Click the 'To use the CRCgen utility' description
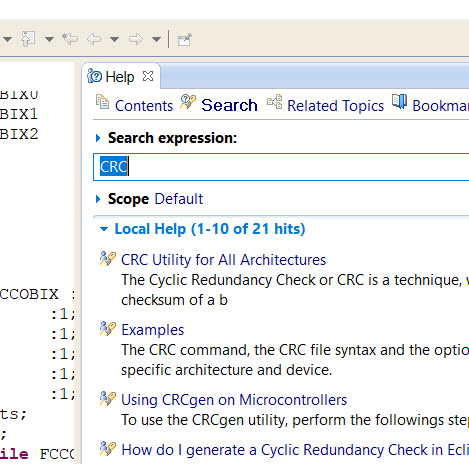This screenshot has height=464, width=469. click(x=295, y=420)
